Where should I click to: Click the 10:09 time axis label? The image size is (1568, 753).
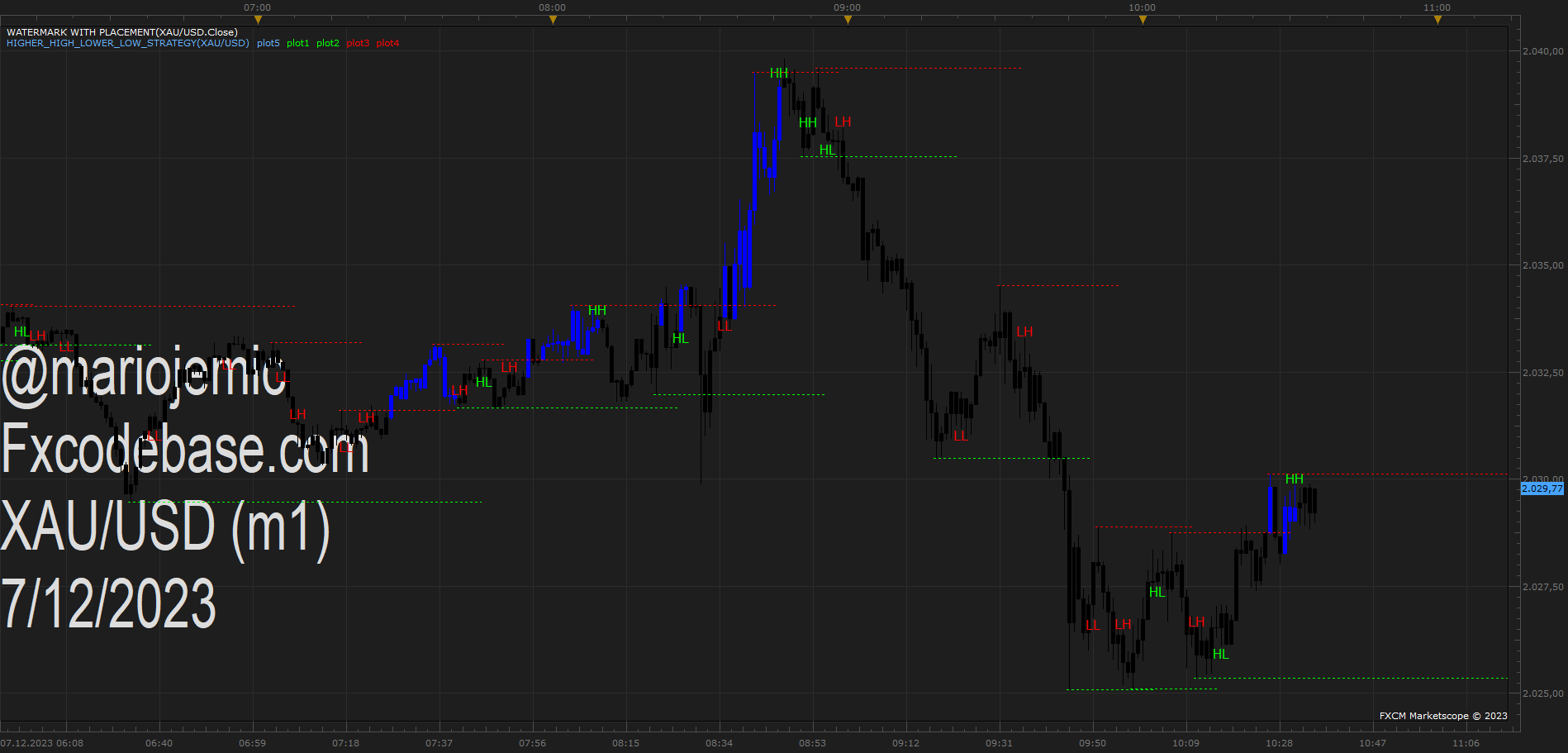click(1186, 743)
